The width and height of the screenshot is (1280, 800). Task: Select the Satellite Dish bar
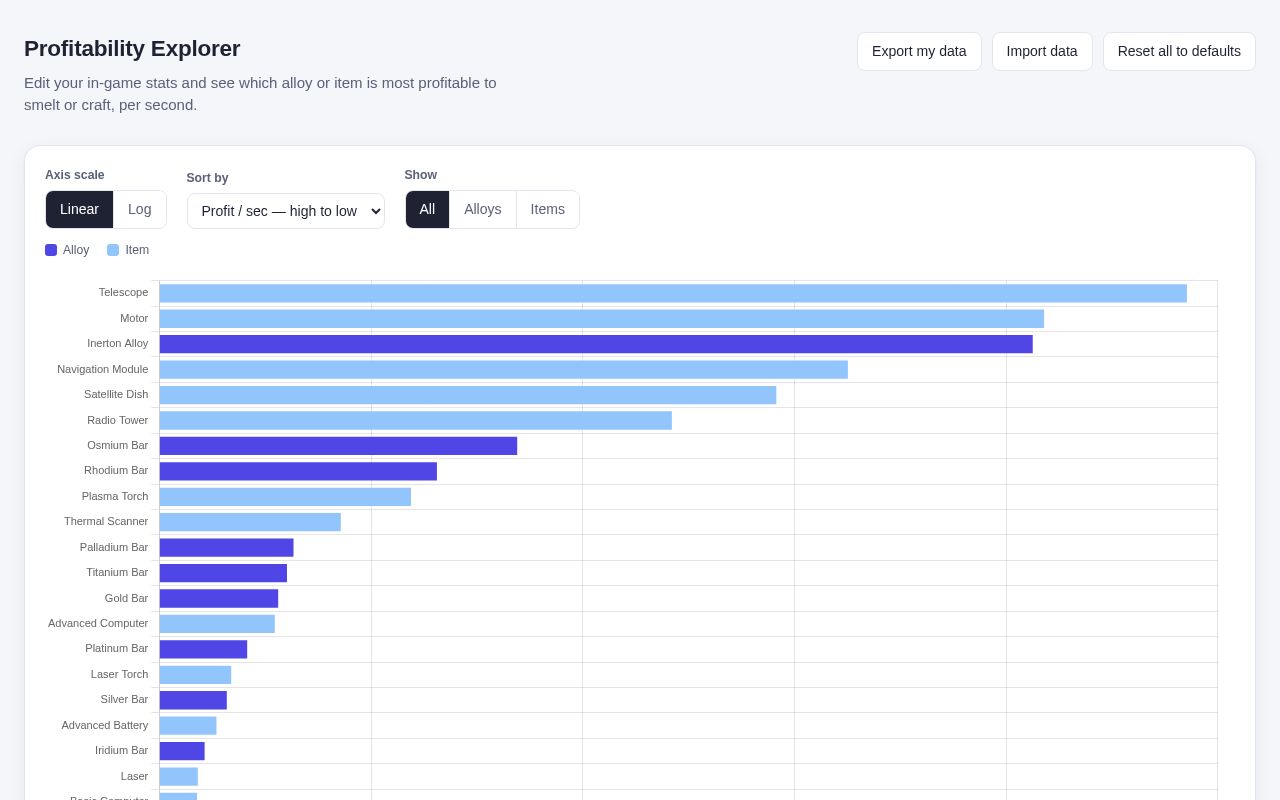(x=468, y=395)
